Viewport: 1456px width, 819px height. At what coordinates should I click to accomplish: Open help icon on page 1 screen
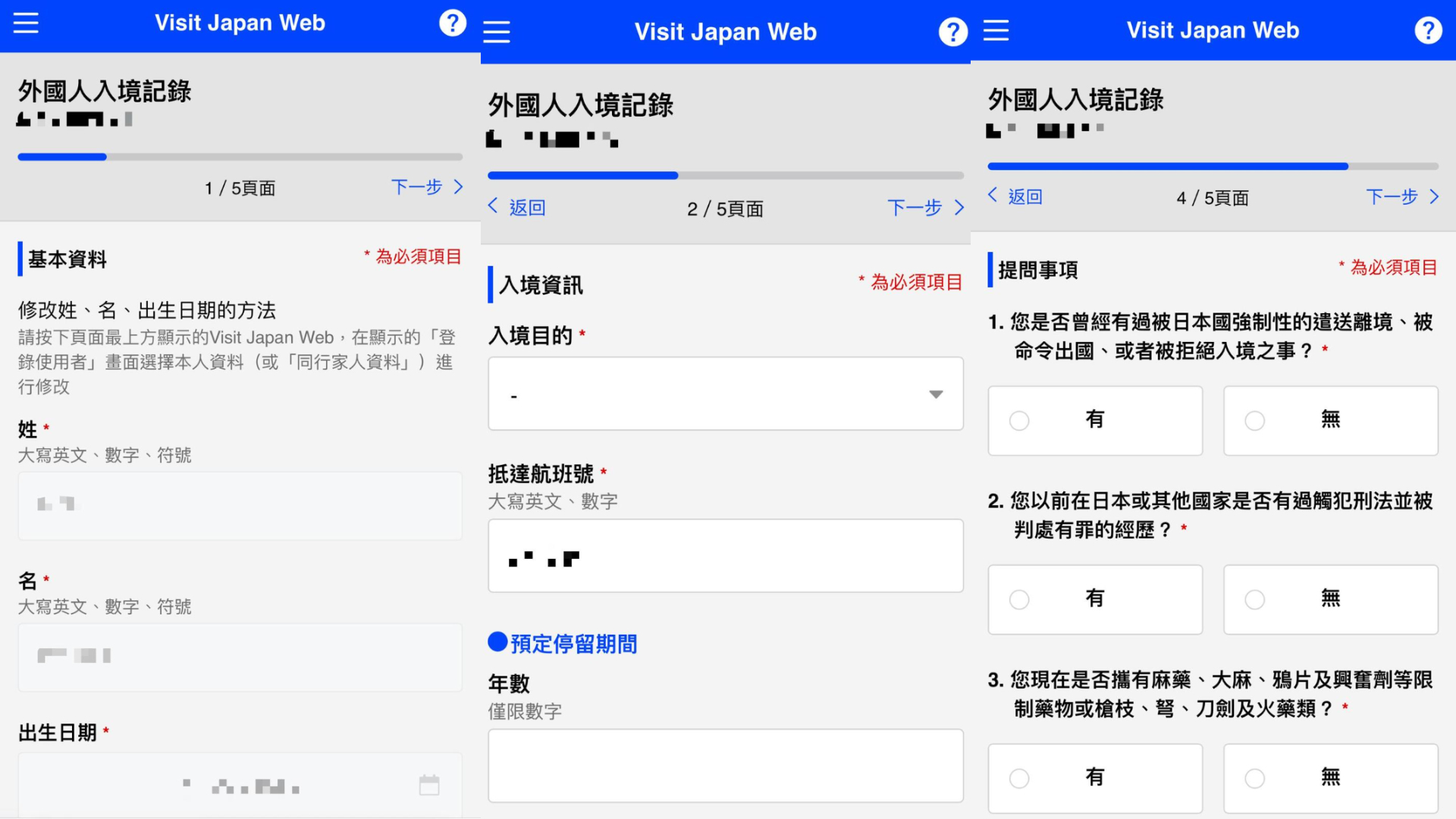click(x=453, y=23)
